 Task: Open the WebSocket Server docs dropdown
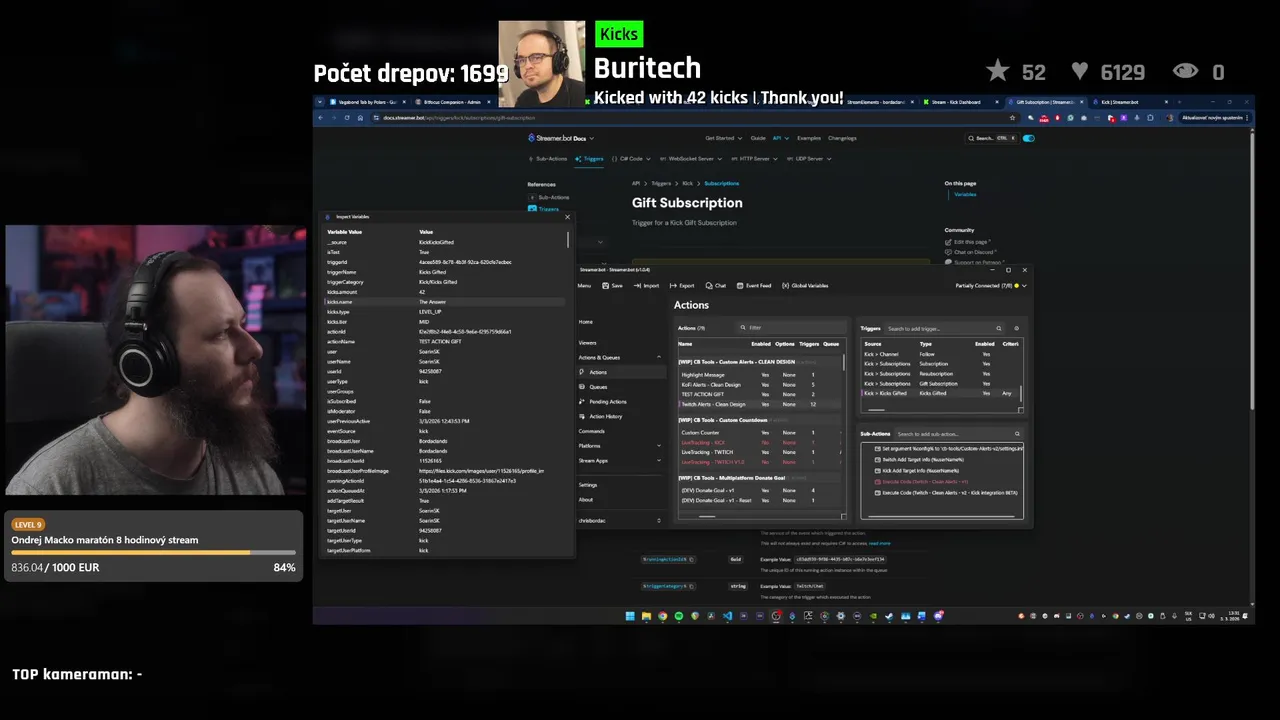[690, 158]
